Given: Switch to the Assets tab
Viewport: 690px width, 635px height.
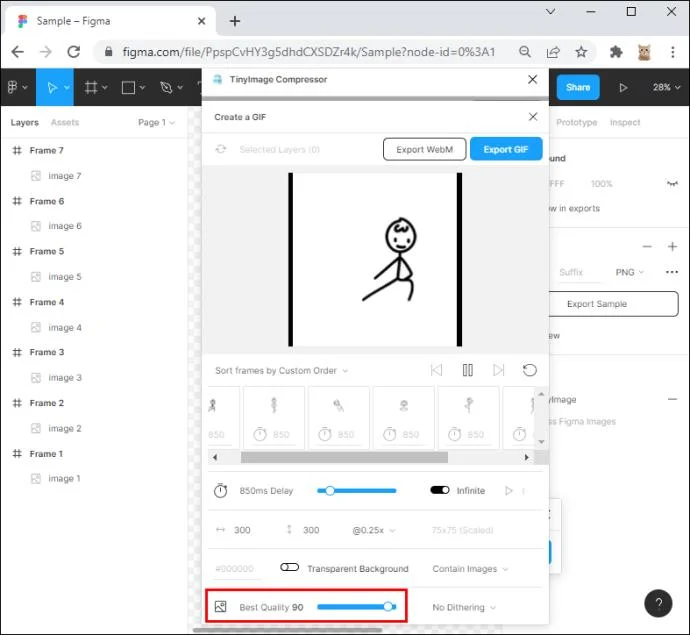Looking at the screenshot, I should (x=65, y=122).
